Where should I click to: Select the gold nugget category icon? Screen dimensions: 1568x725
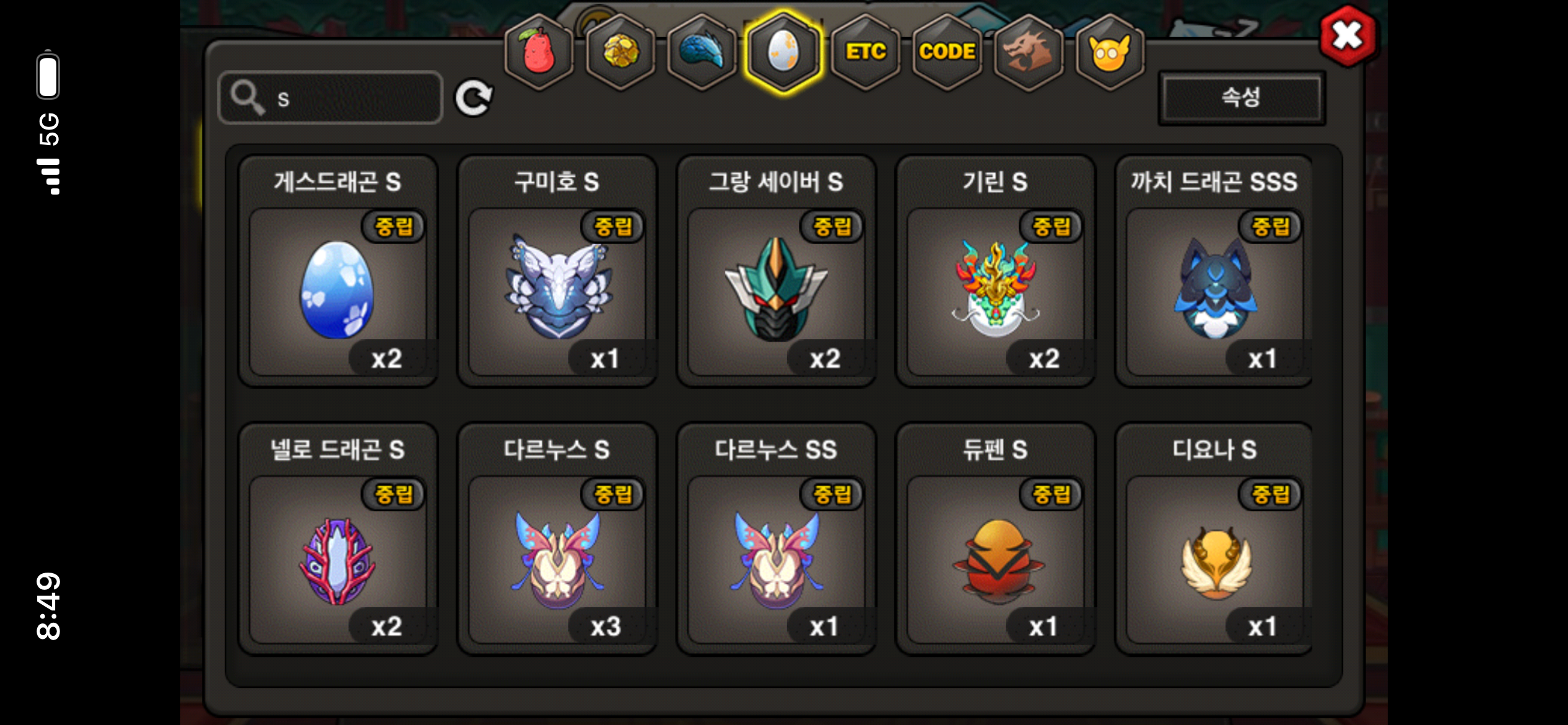tap(620, 52)
